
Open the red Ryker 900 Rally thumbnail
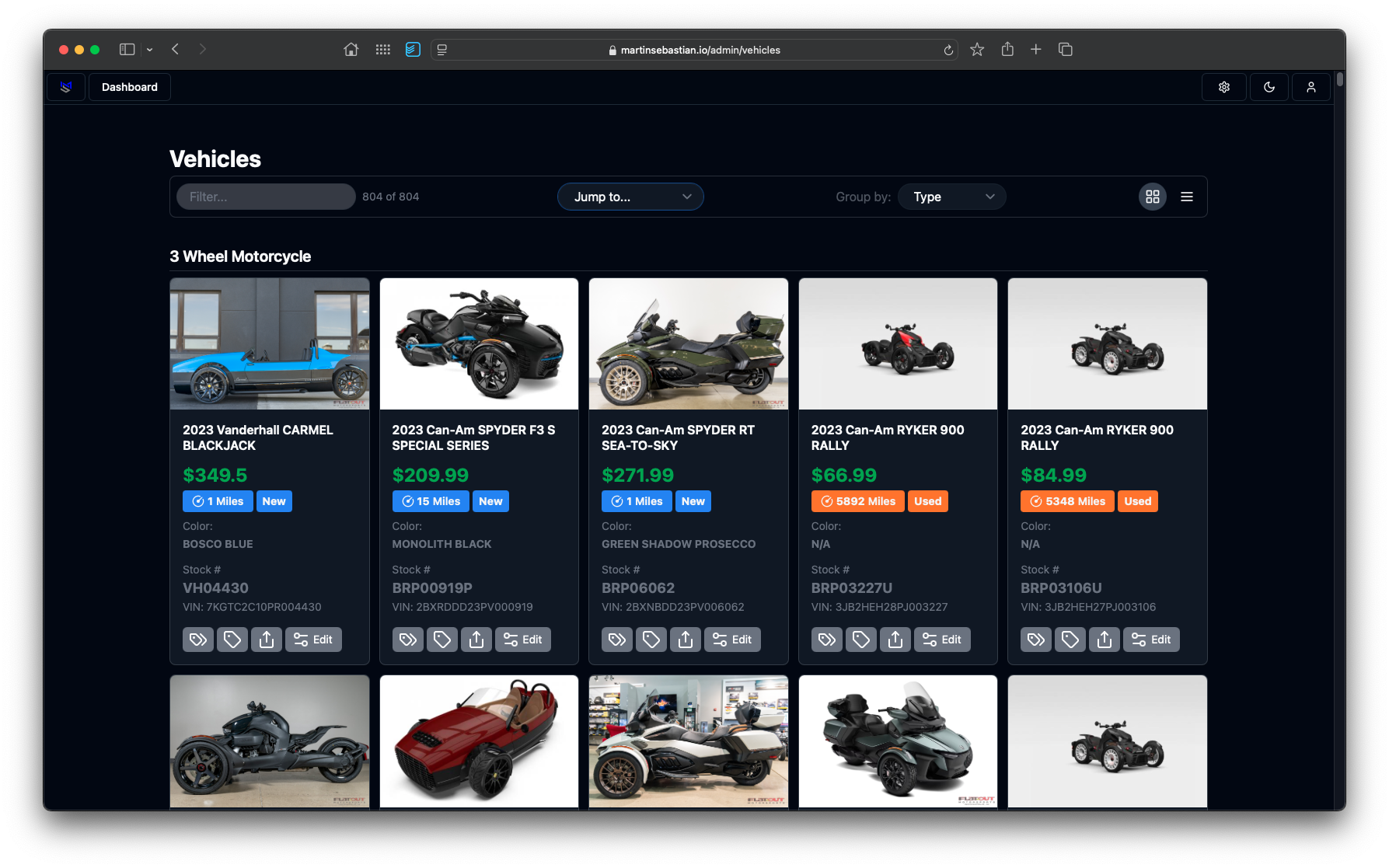click(x=898, y=343)
